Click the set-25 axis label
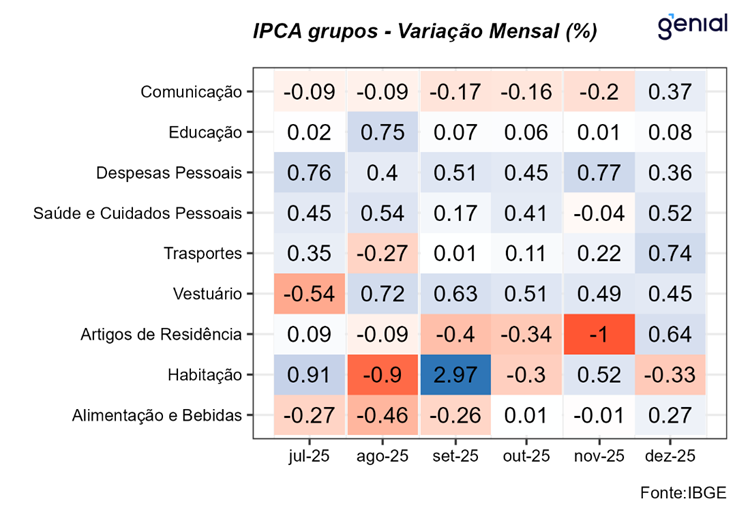The image size is (750, 525). pos(455,456)
